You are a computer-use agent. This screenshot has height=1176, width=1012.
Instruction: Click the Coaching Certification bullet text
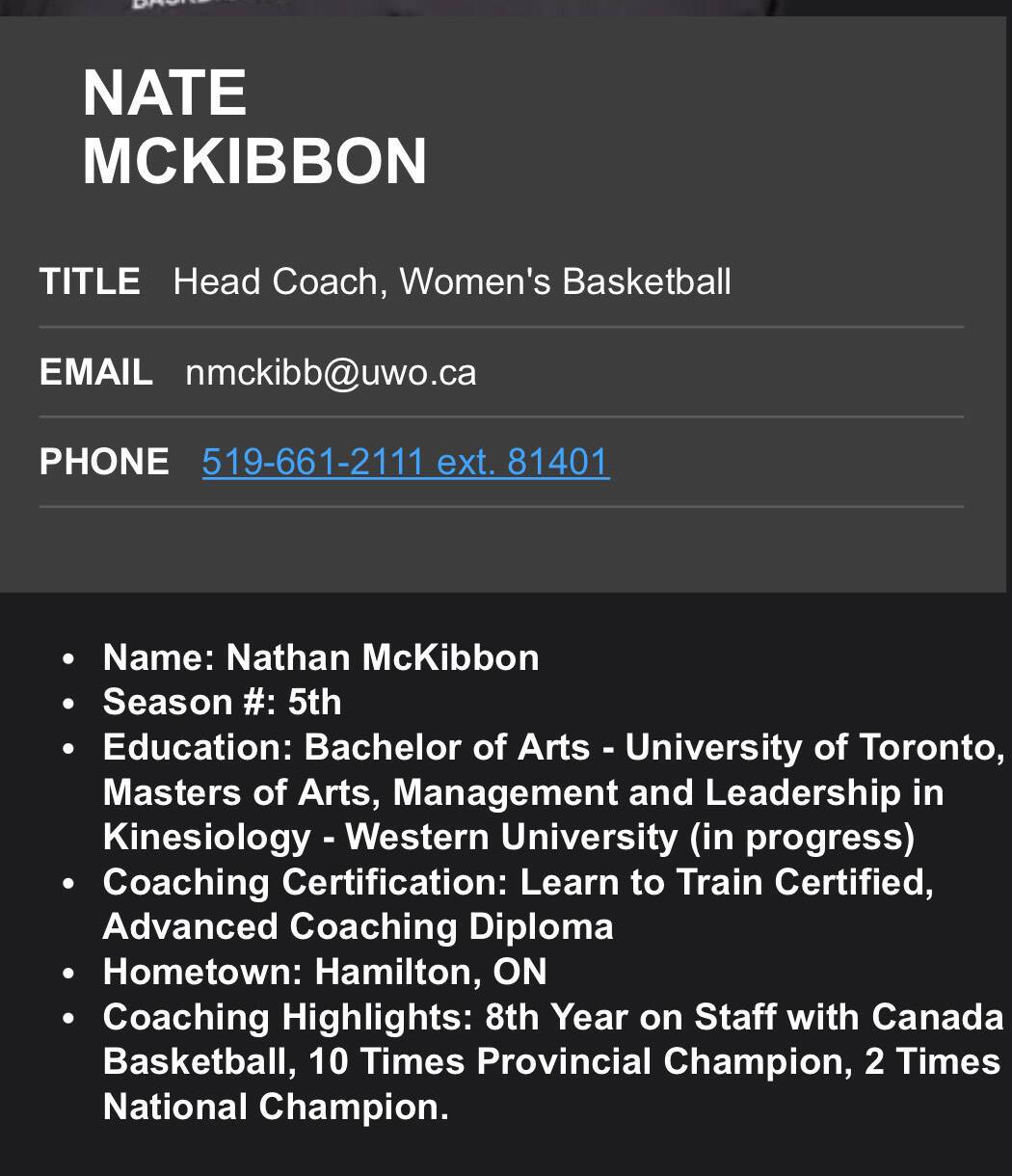click(x=519, y=882)
